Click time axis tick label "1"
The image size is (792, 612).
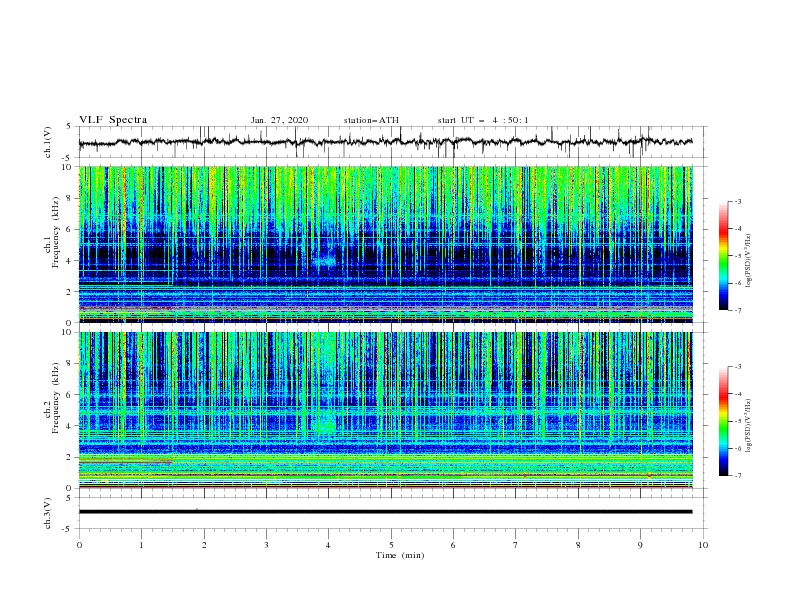coord(141,545)
